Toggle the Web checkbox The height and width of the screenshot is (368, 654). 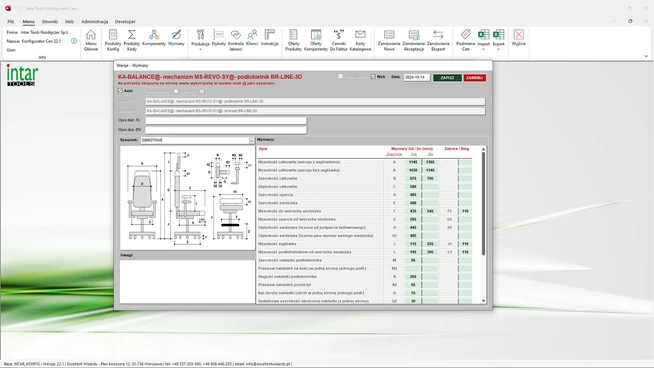coord(373,77)
